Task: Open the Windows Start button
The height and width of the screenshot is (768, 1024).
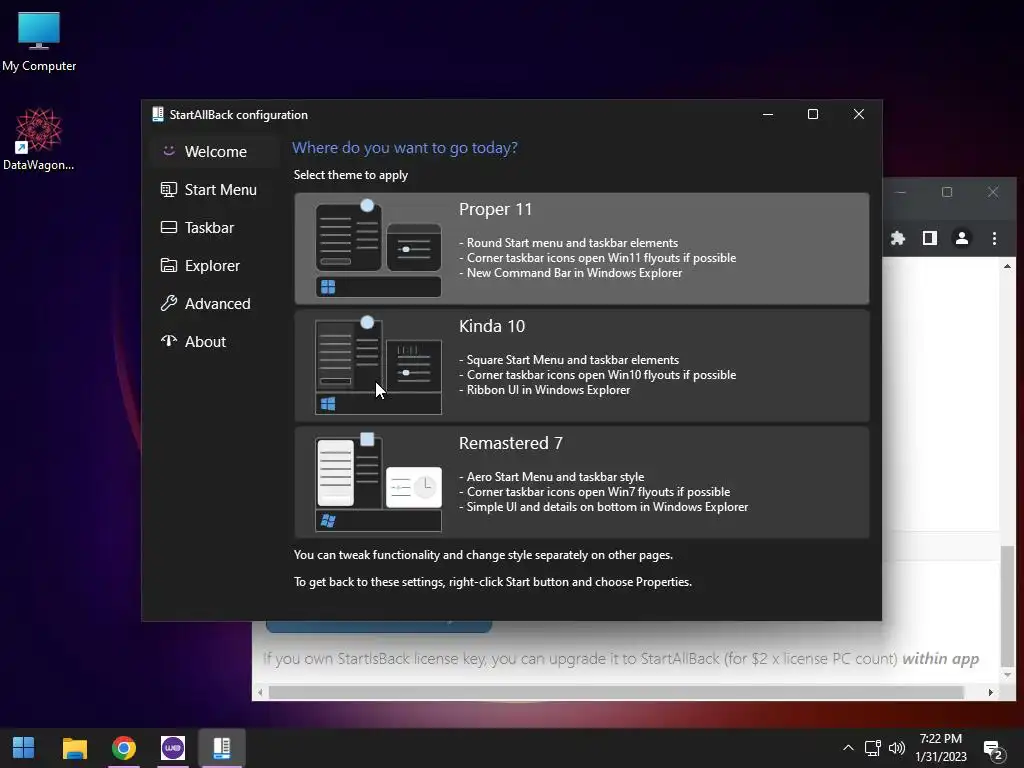Action: 24,748
